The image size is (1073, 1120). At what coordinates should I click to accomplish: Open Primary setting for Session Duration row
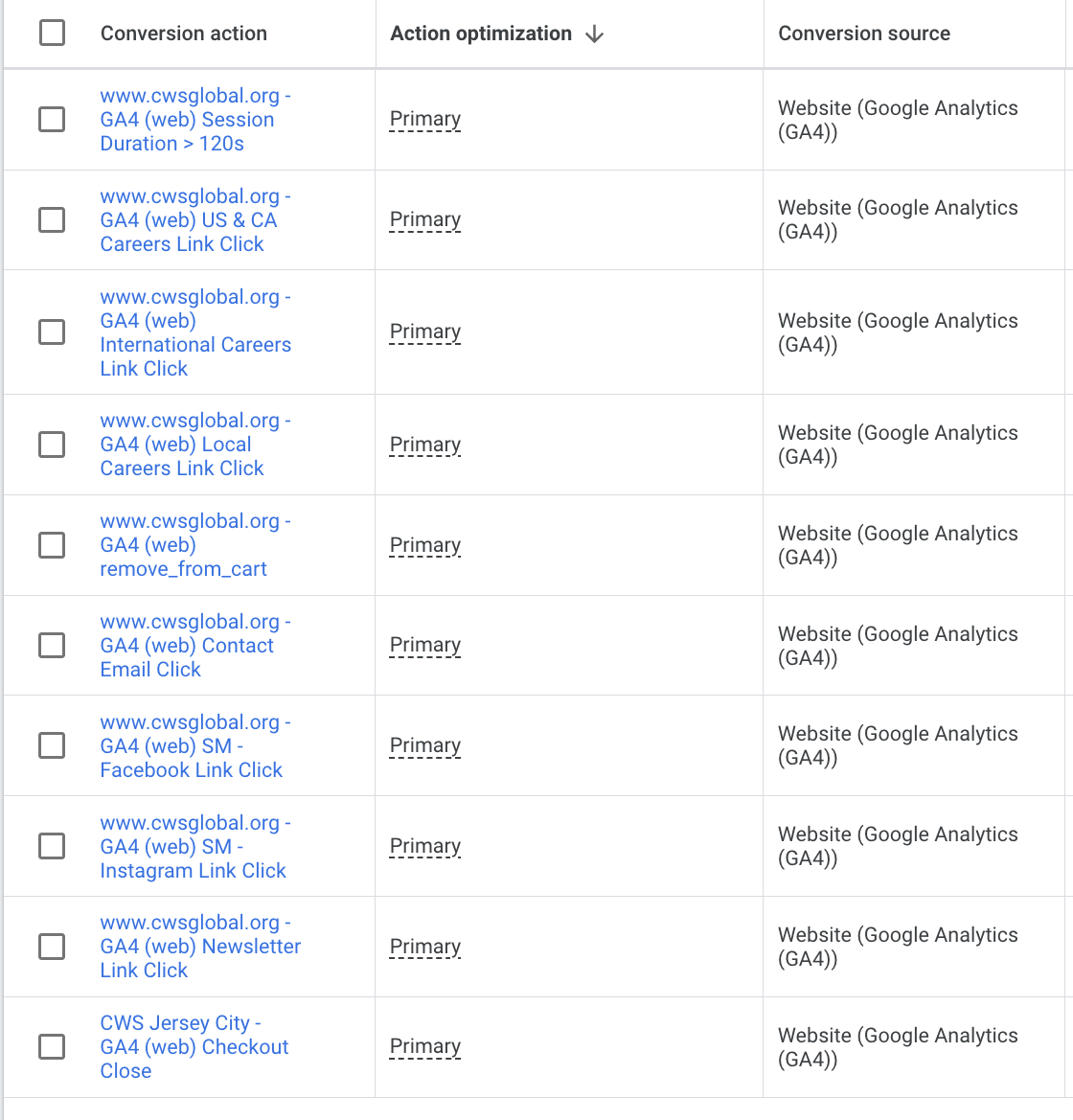click(x=425, y=120)
